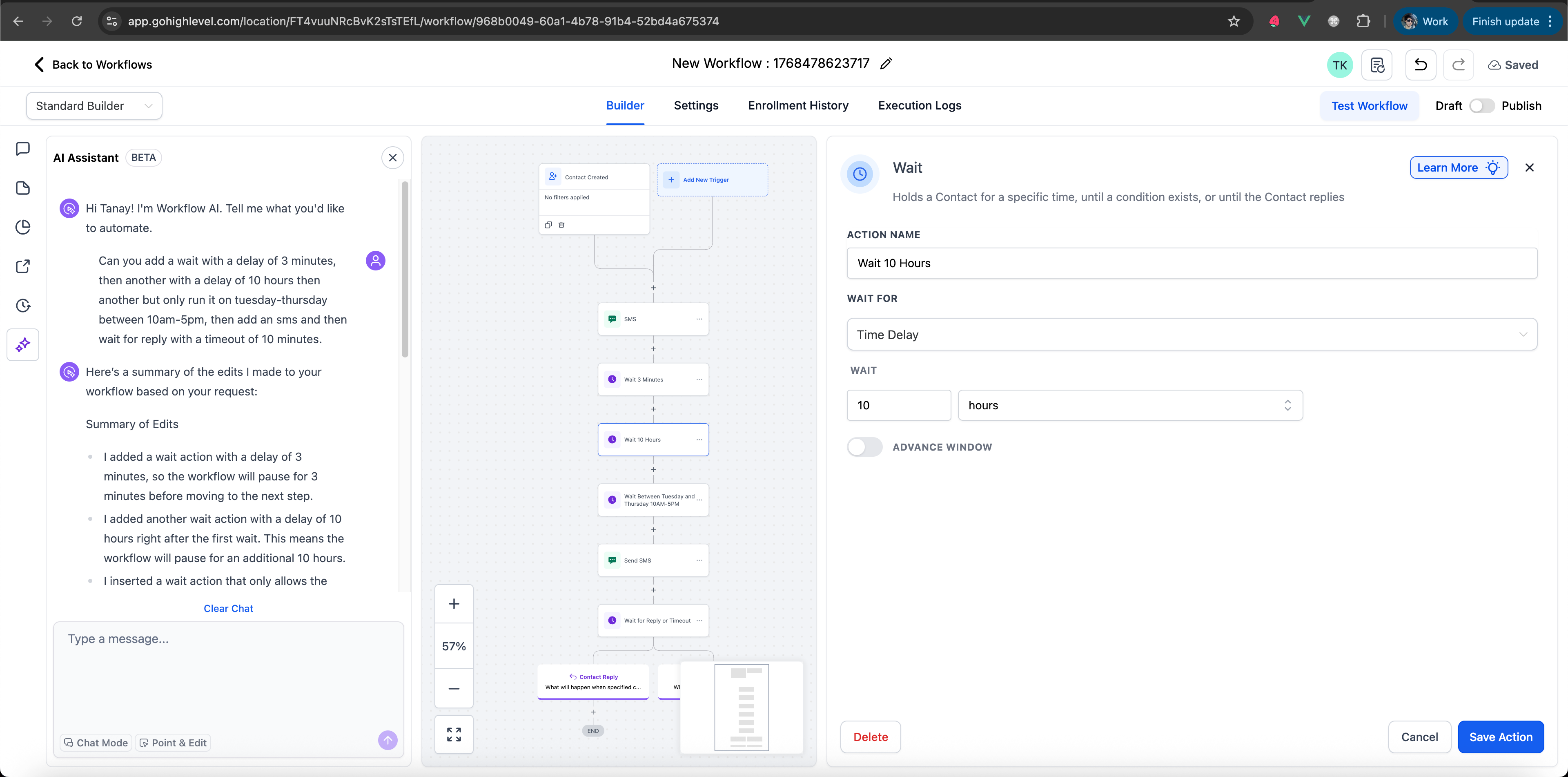The height and width of the screenshot is (777, 1568).
Task: Zoom in with the plus icon
Action: (454, 603)
